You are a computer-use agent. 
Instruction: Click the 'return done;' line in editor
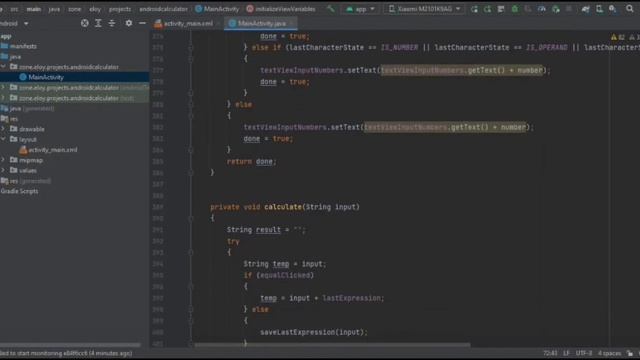click(251, 162)
